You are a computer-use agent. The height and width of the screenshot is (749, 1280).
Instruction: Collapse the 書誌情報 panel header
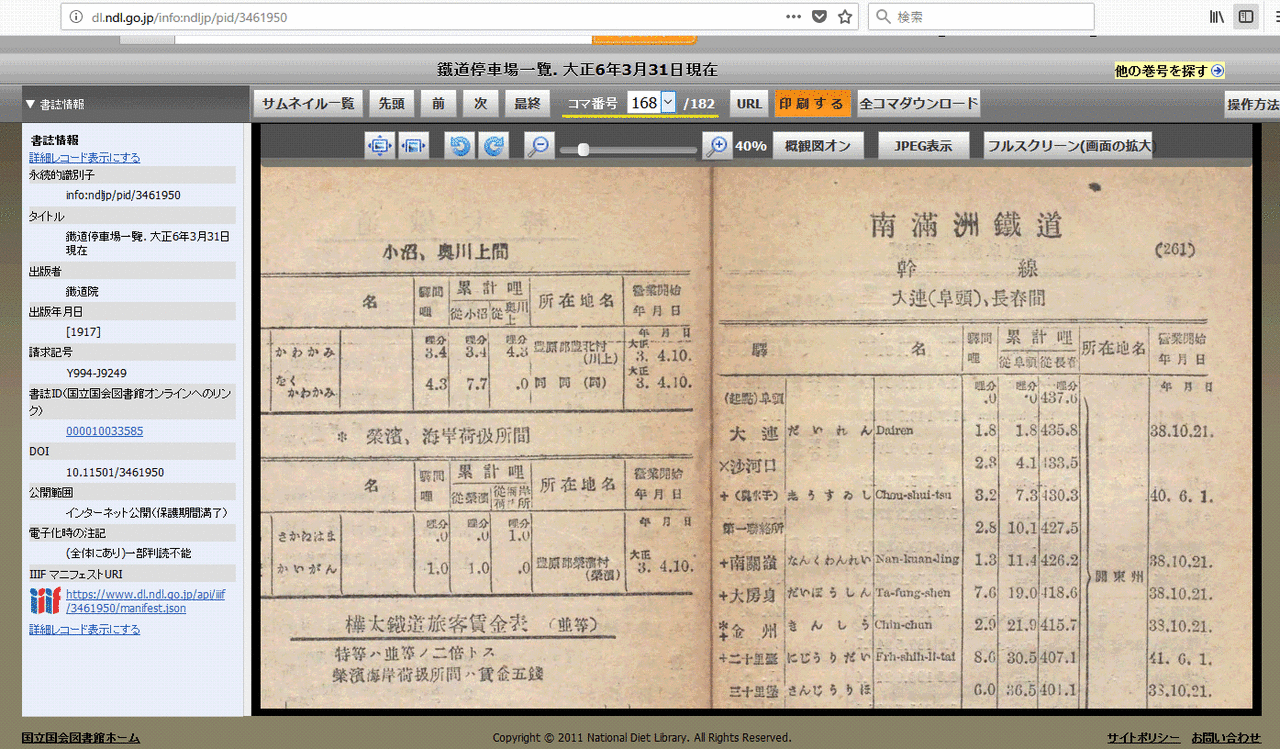[136, 104]
